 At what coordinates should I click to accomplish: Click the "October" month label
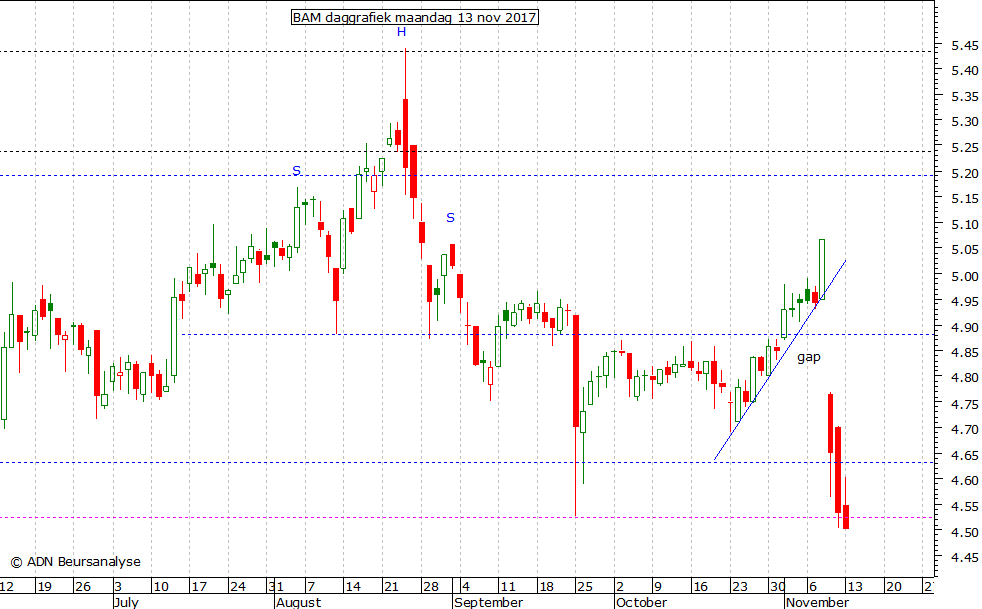(x=641, y=602)
